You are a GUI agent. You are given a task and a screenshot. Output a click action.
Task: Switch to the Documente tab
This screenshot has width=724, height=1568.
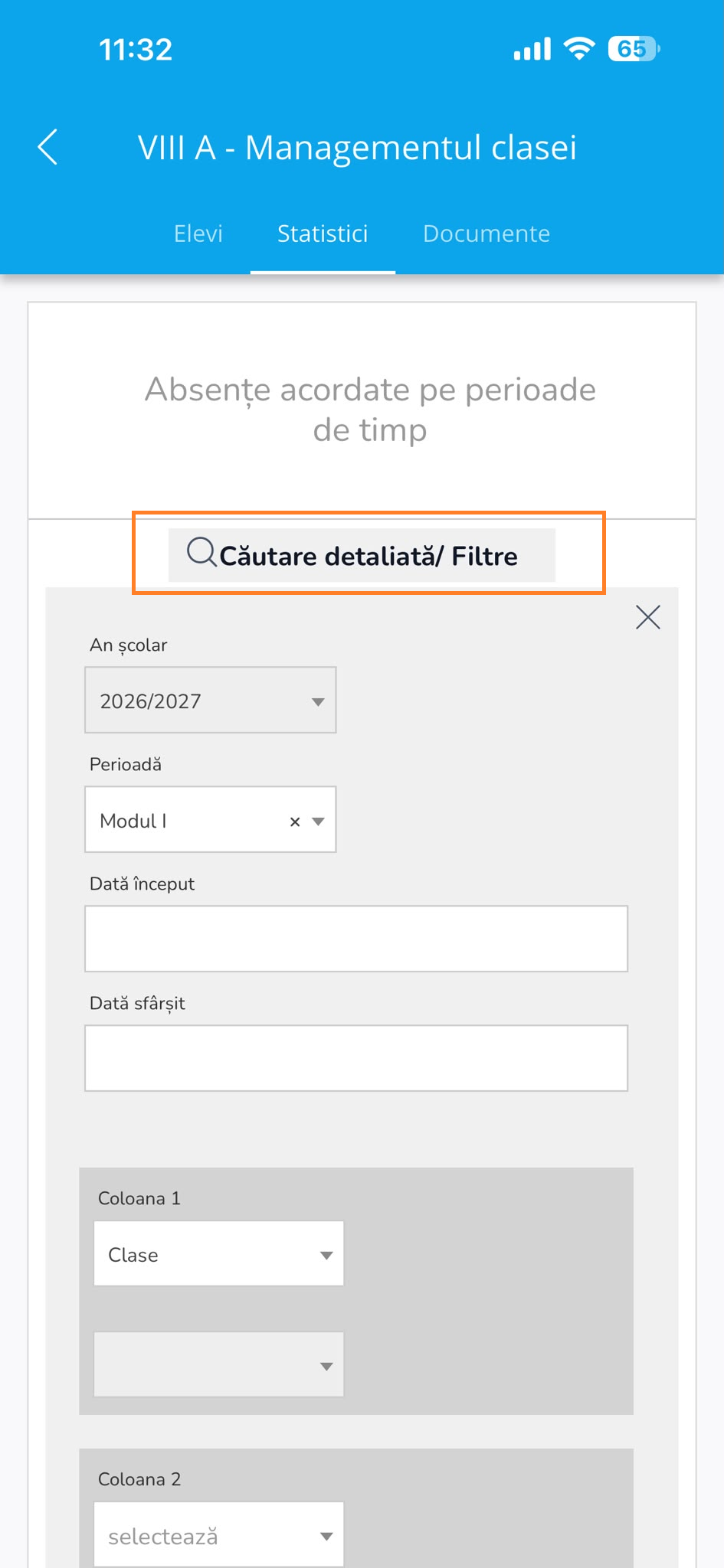tap(486, 234)
